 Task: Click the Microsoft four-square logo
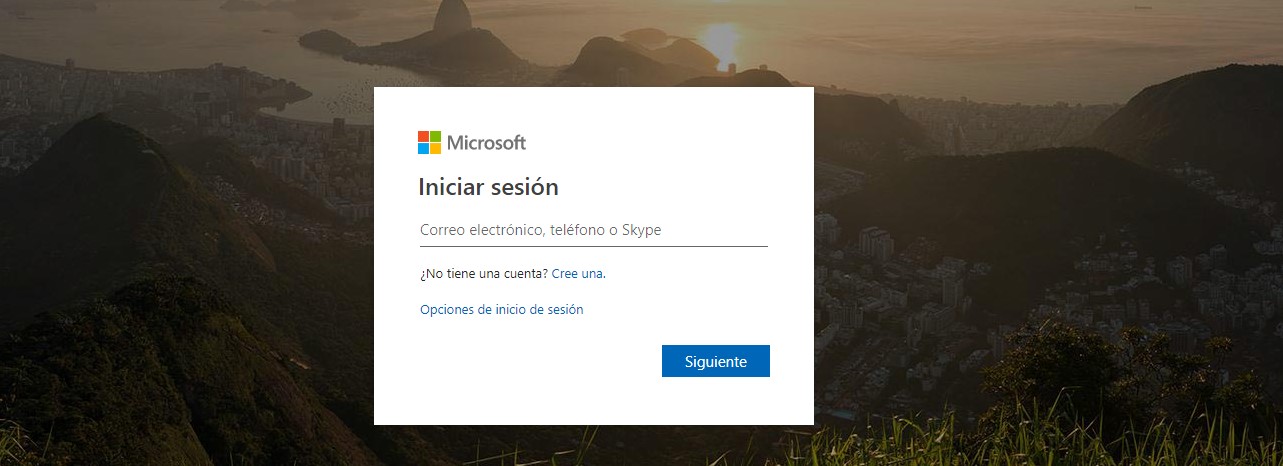429,142
